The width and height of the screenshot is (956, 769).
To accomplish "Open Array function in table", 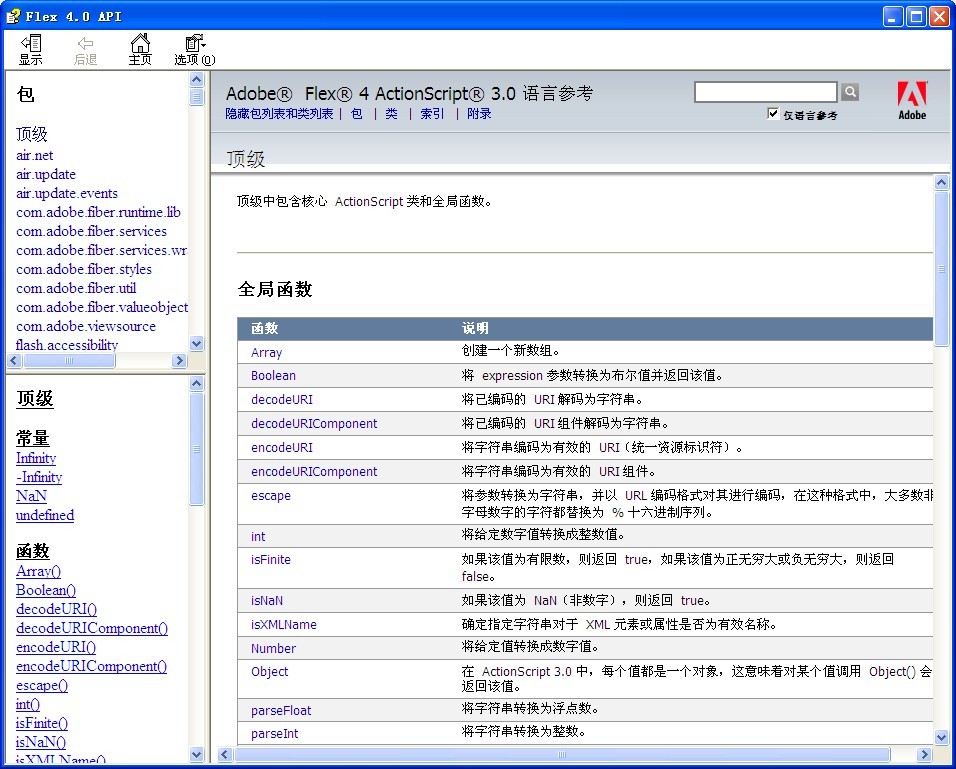I will coord(266,352).
